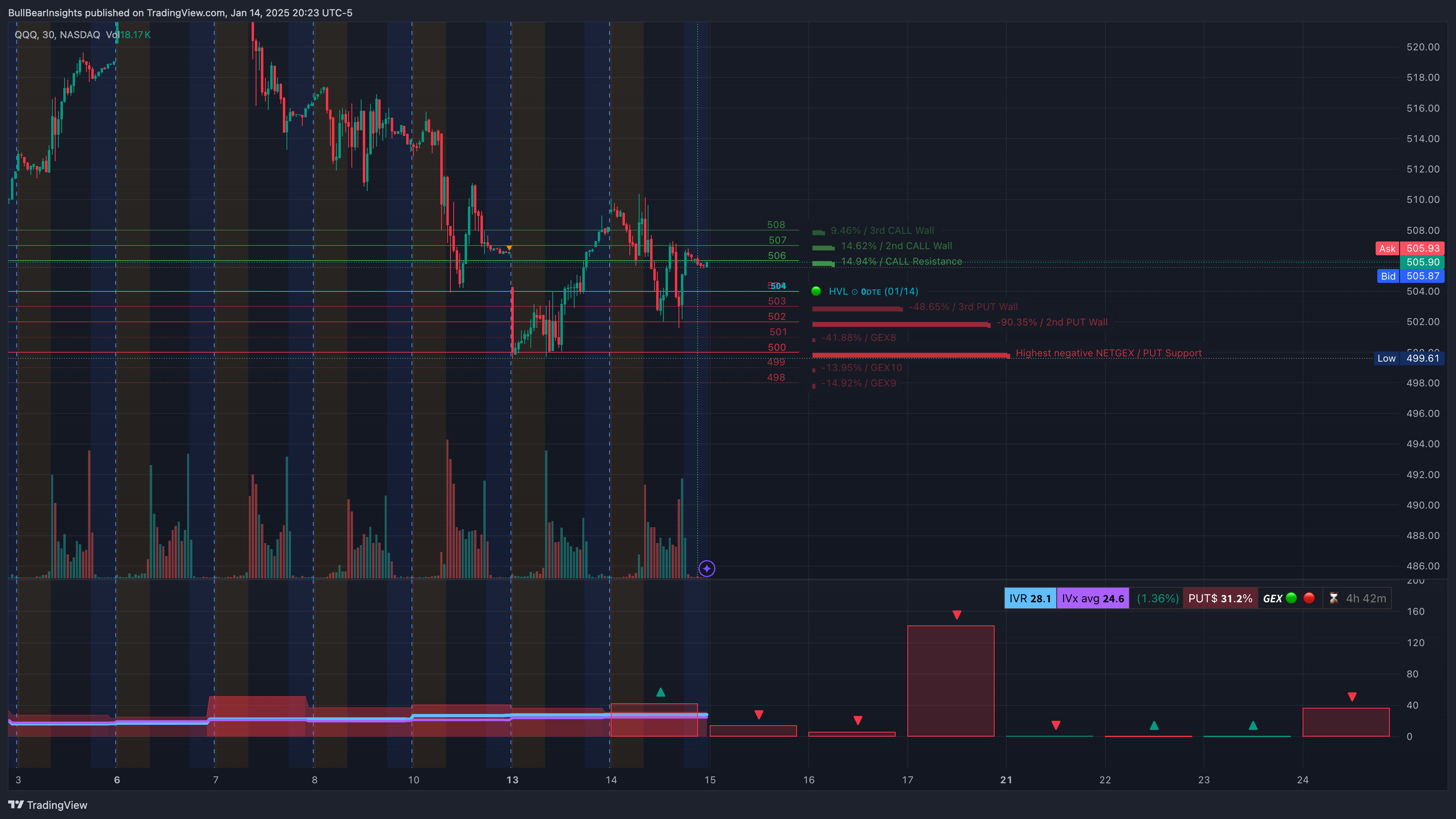Click the 2nd PUT Wall red bar
The height and width of the screenshot is (819, 1456).
(901, 324)
